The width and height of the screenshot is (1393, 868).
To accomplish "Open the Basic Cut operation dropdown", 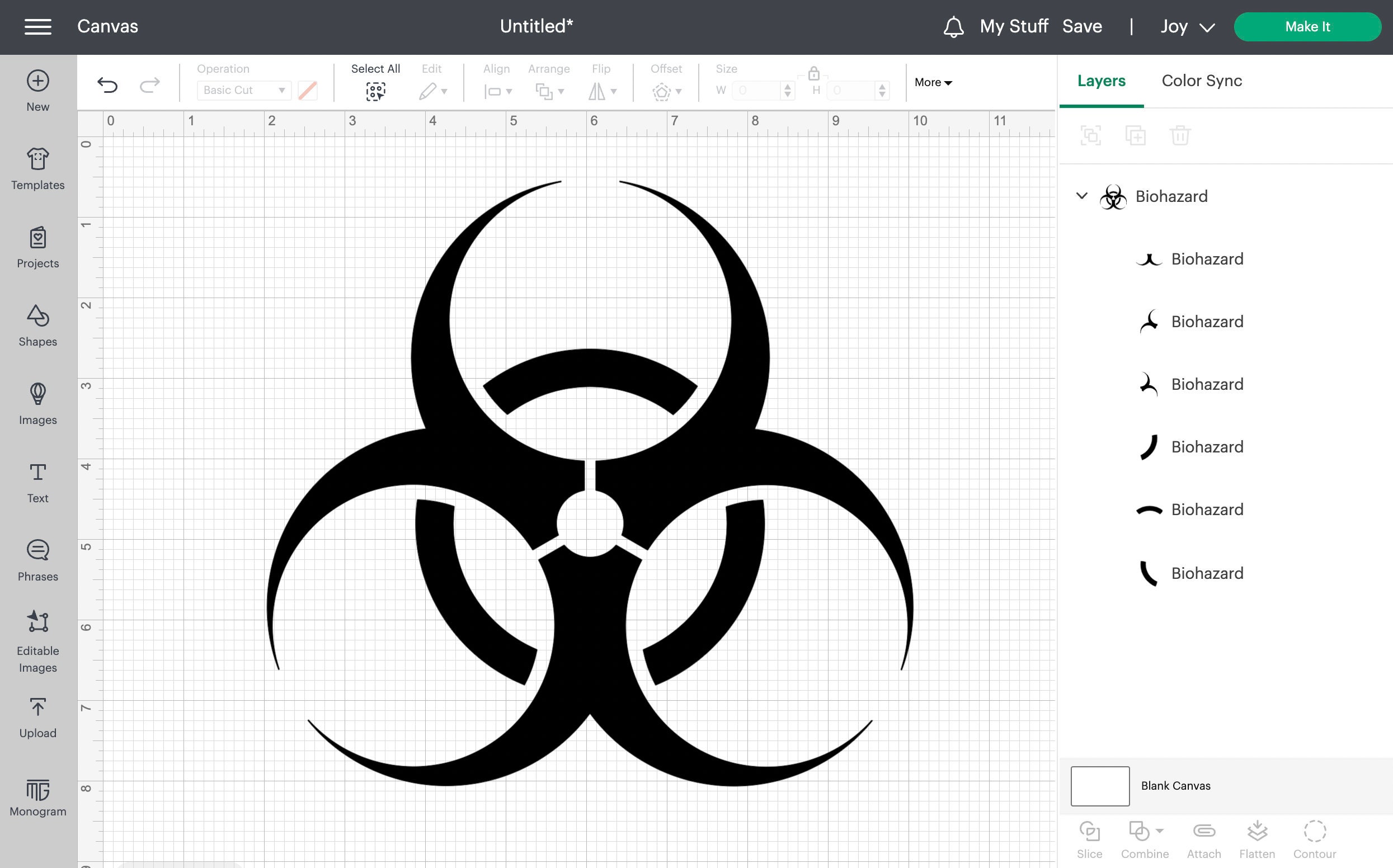I will [243, 90].
